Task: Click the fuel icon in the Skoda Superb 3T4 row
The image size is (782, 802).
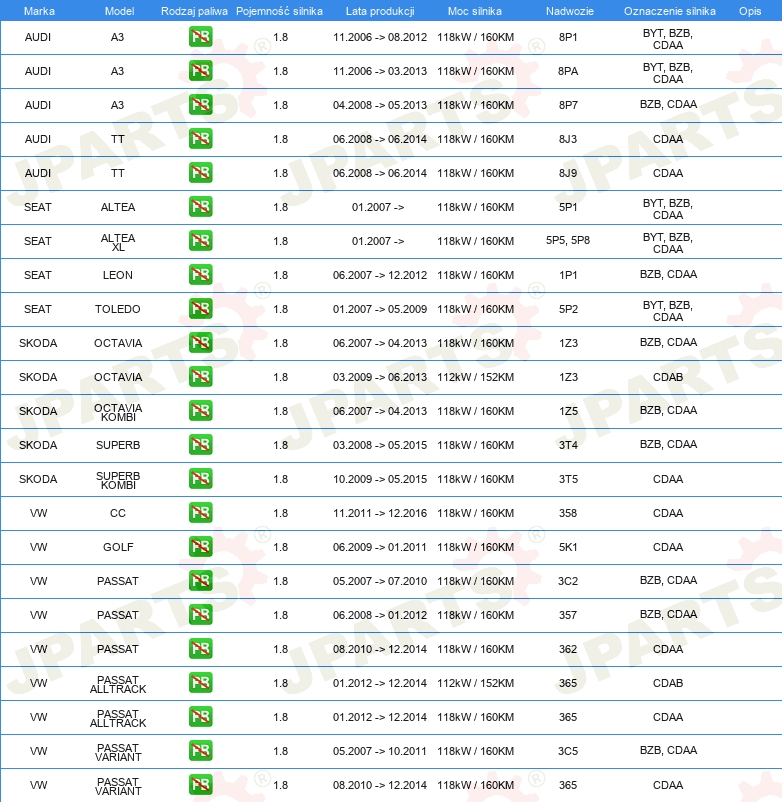Action: point(200,445)
